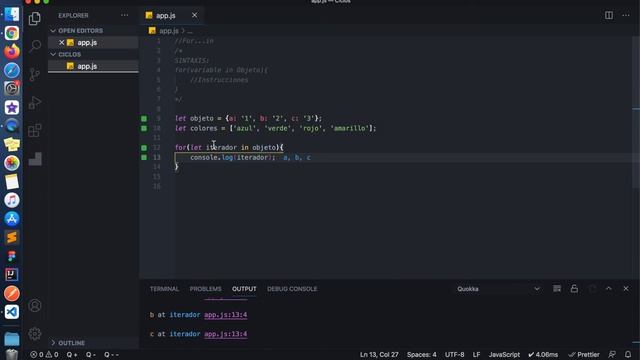The width and height of the screenshot is (640, 360).
Task: Follow the app.js:13:4 link on the 'c' line
Action: 225,334
